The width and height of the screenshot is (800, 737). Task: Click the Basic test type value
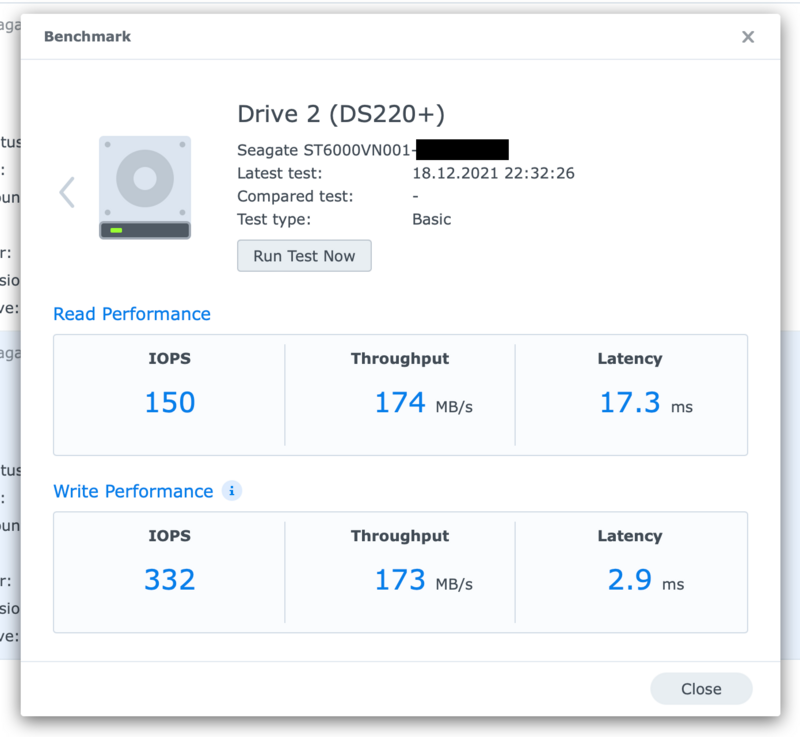coord(431,219)
